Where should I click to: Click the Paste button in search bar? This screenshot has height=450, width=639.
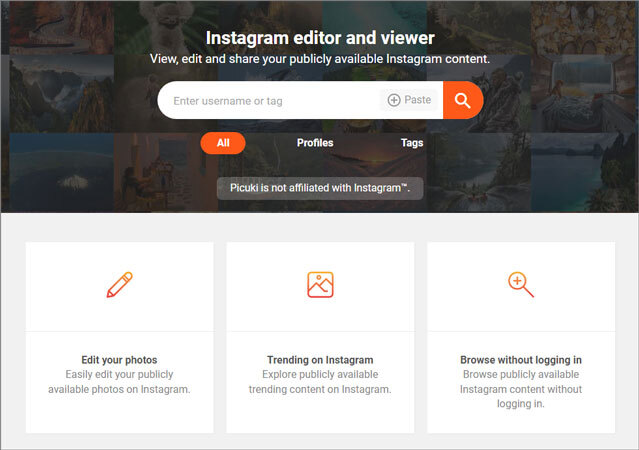409,100
